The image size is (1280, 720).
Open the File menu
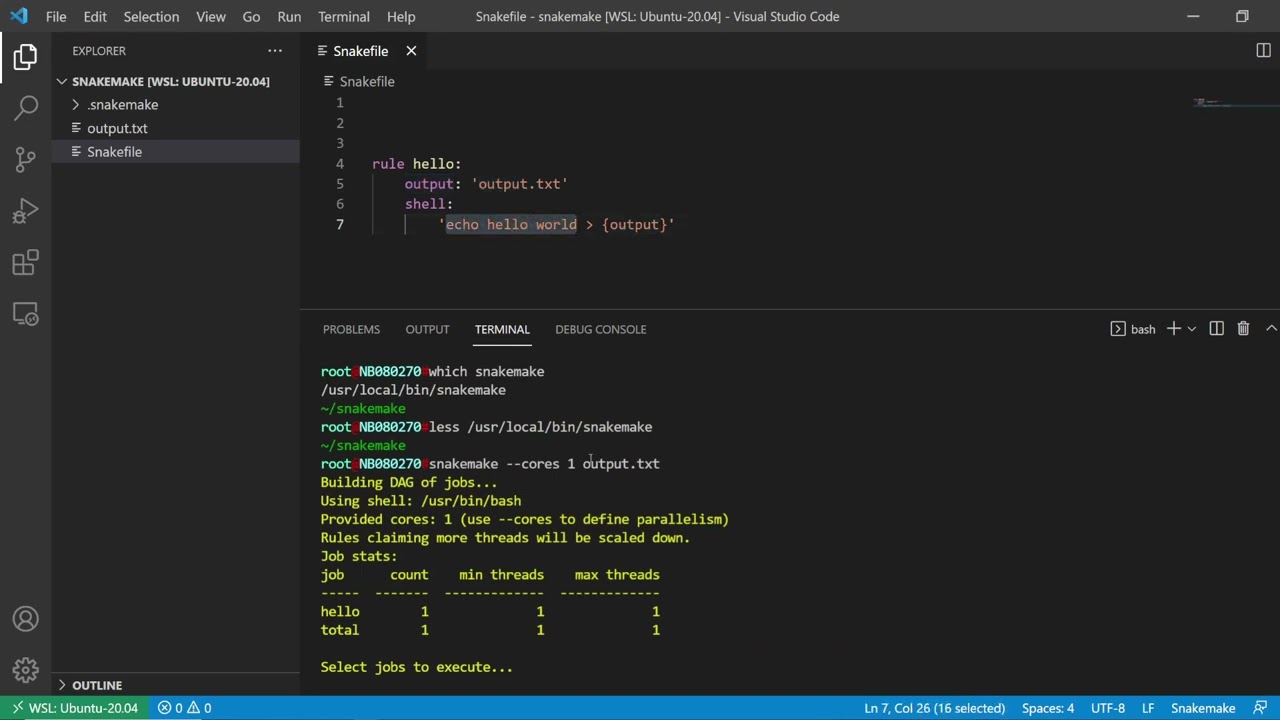pos(56,16)
